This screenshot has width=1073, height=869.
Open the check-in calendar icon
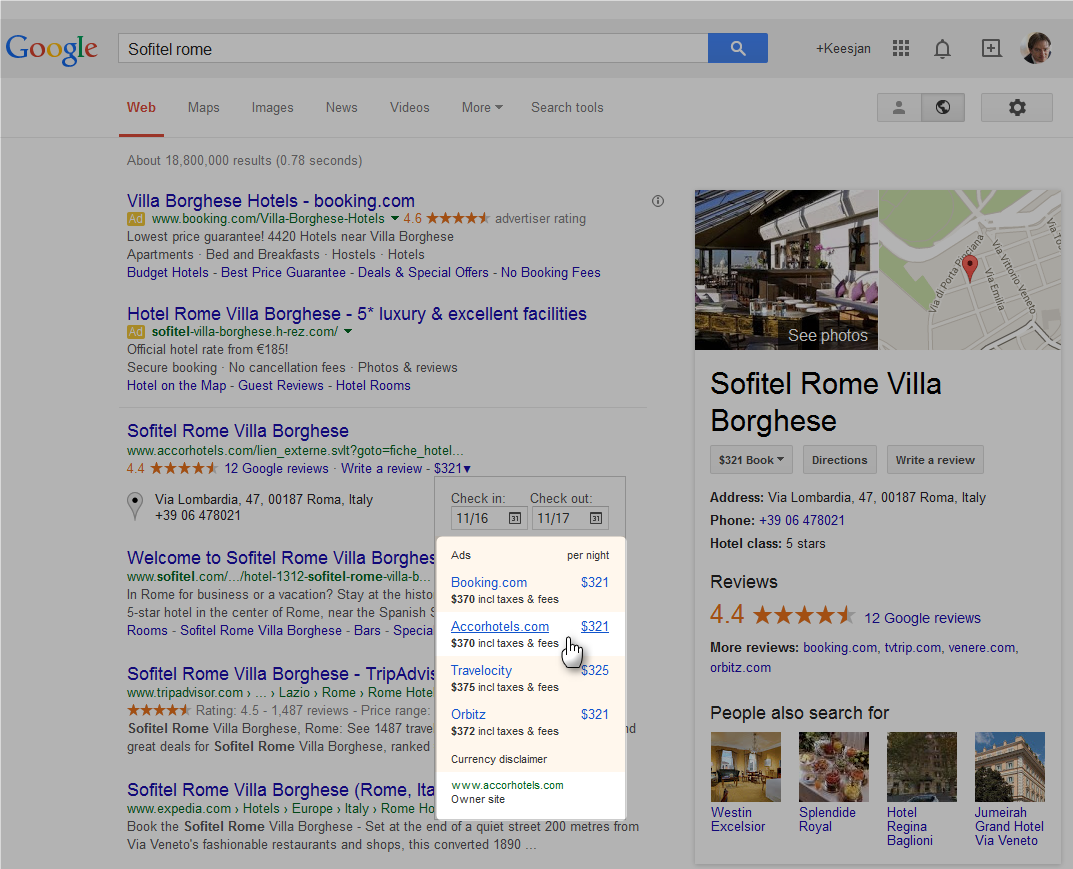[515, 519]
